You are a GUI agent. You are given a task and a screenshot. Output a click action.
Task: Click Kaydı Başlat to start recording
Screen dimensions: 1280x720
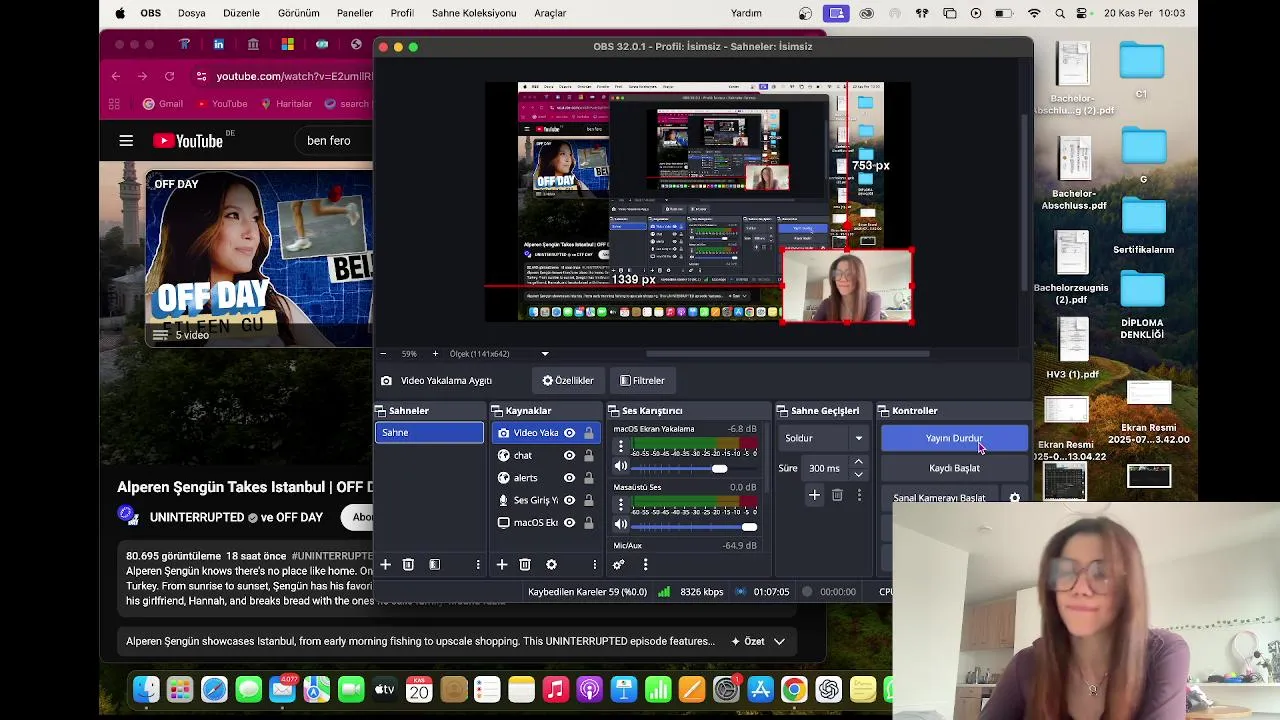click(x=954, y=468)
